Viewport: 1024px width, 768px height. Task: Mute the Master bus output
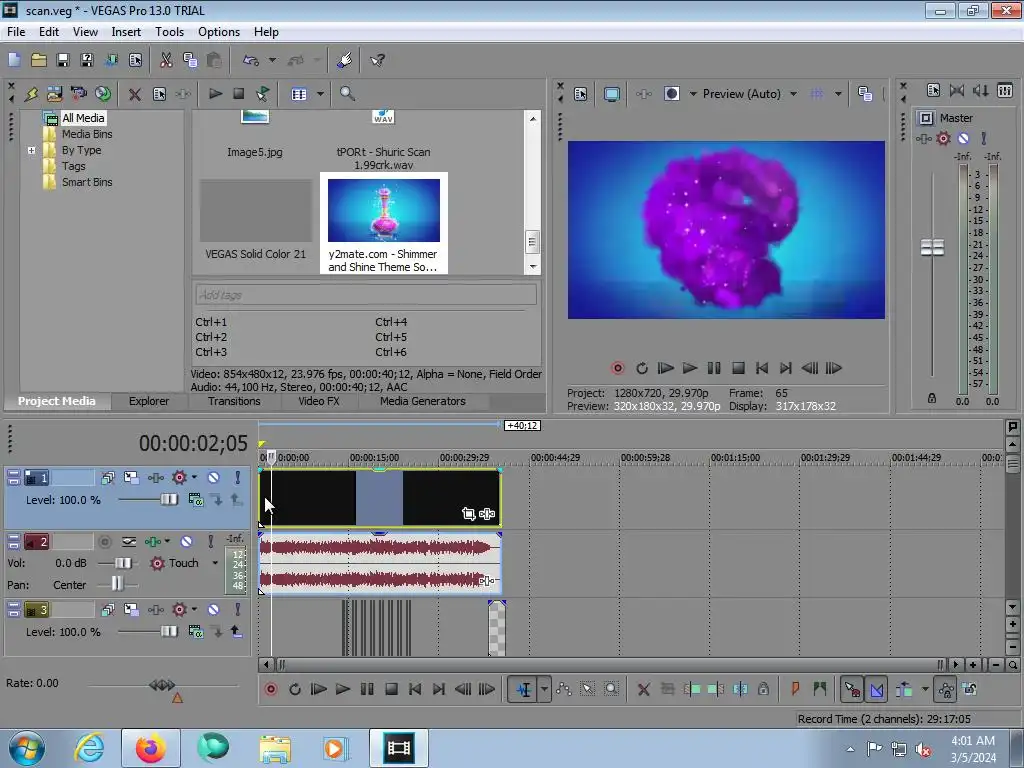click(964, 138)
